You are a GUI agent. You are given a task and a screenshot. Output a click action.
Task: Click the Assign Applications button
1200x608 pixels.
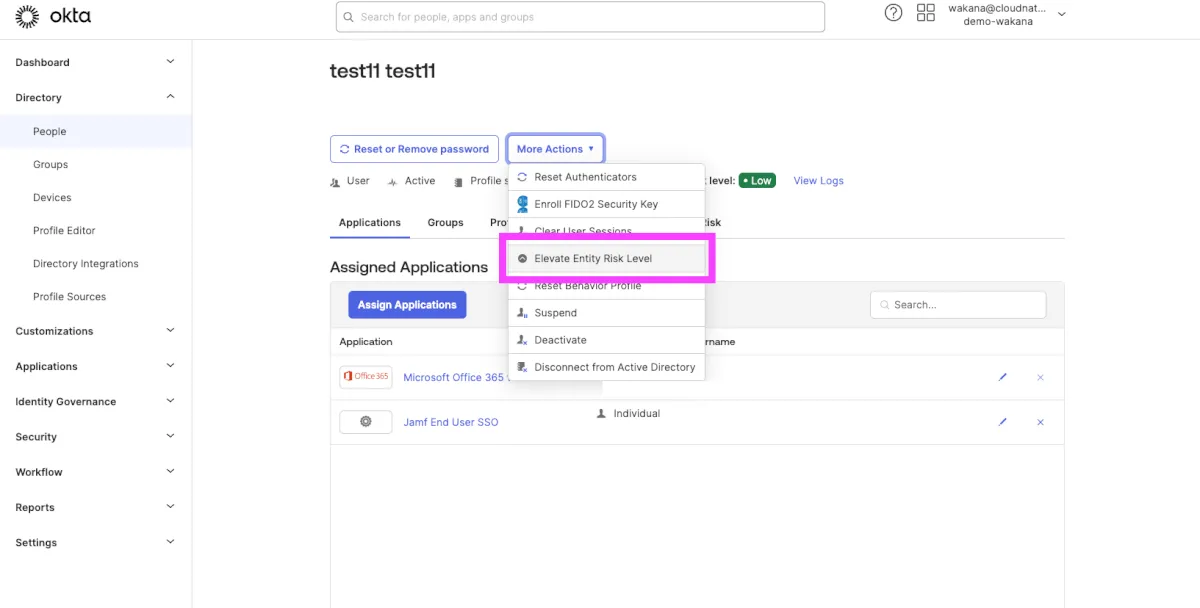click(x=407, y=305)
